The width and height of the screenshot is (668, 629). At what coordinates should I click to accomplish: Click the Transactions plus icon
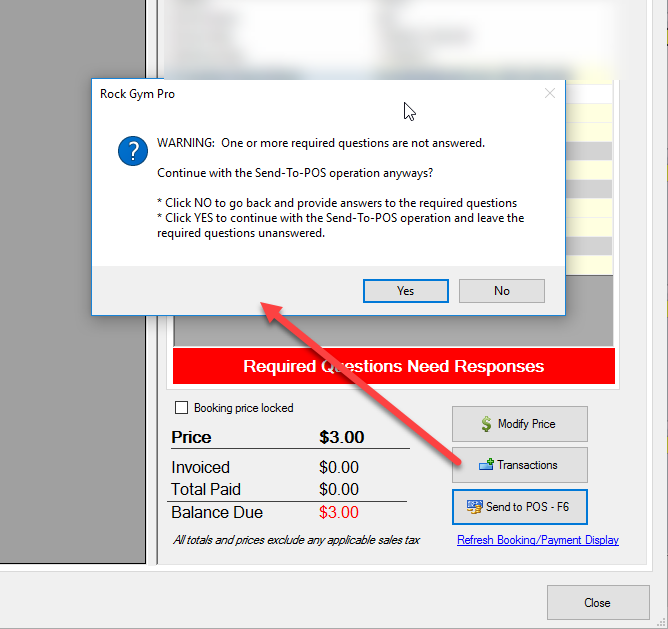click(x=486, y=465)
